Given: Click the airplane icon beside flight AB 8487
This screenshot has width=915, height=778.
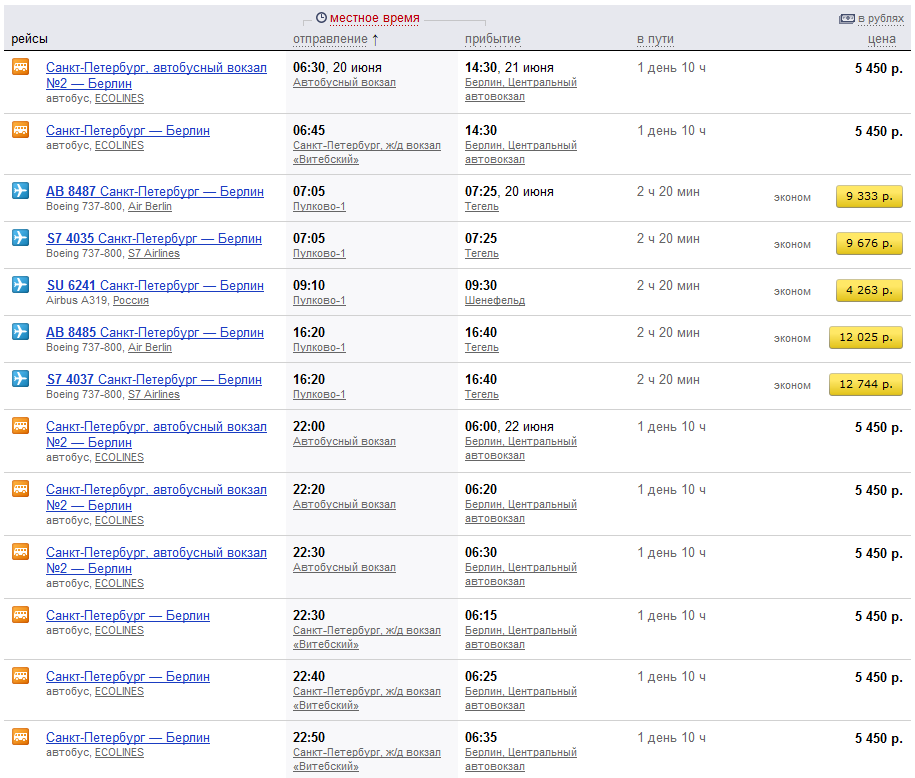Looking at the screenshot, I should (x=20, y=191).
